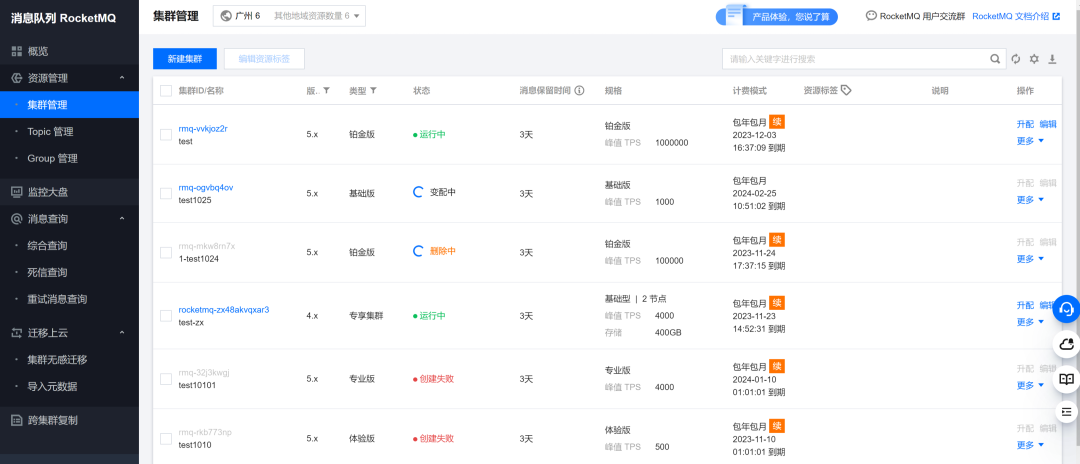Check the box for rmq-vvkjoz2r
Image resolution: width=1080 pixels, height=464 pixels.
point(166,134)
